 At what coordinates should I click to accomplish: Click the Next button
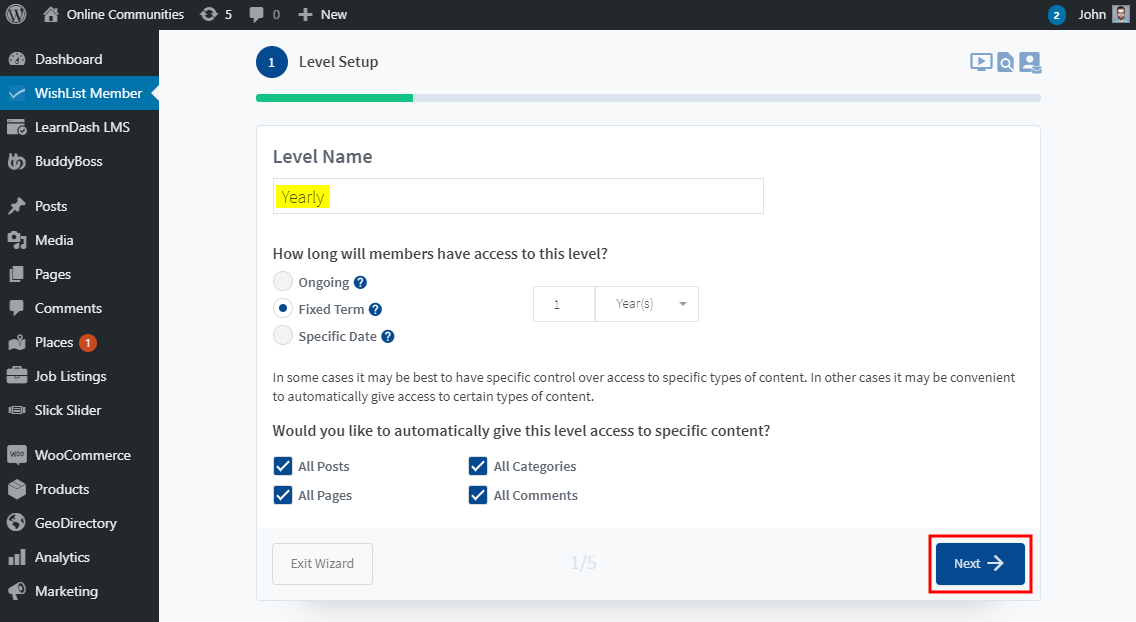[979, 564]
